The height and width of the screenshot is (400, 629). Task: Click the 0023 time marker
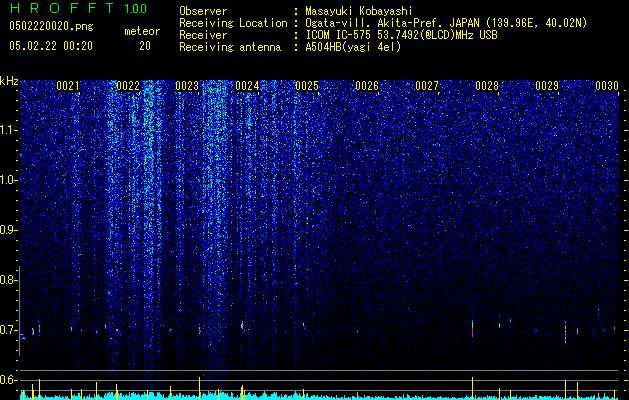tap(187, 86)
